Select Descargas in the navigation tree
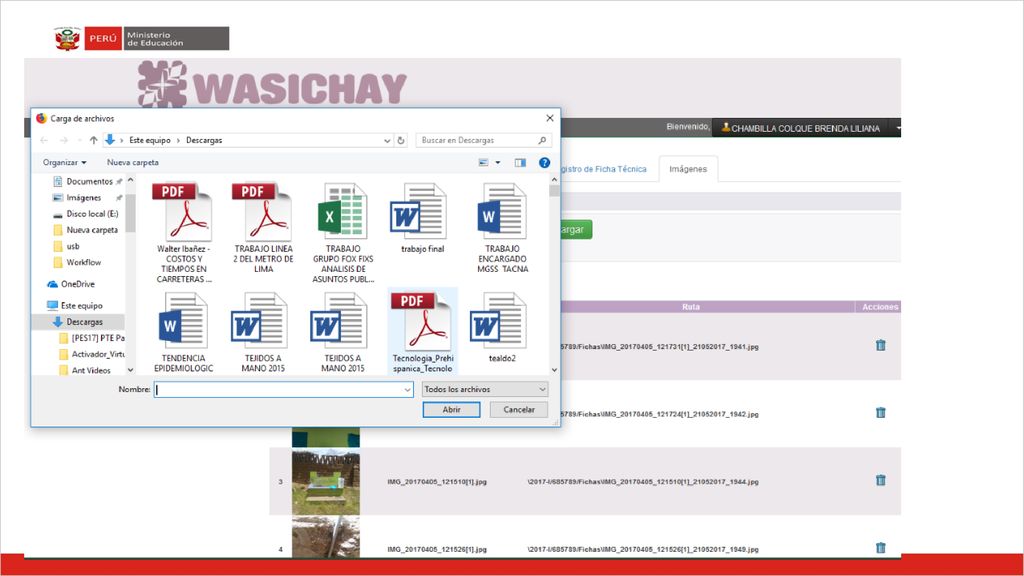 point(84,322)
